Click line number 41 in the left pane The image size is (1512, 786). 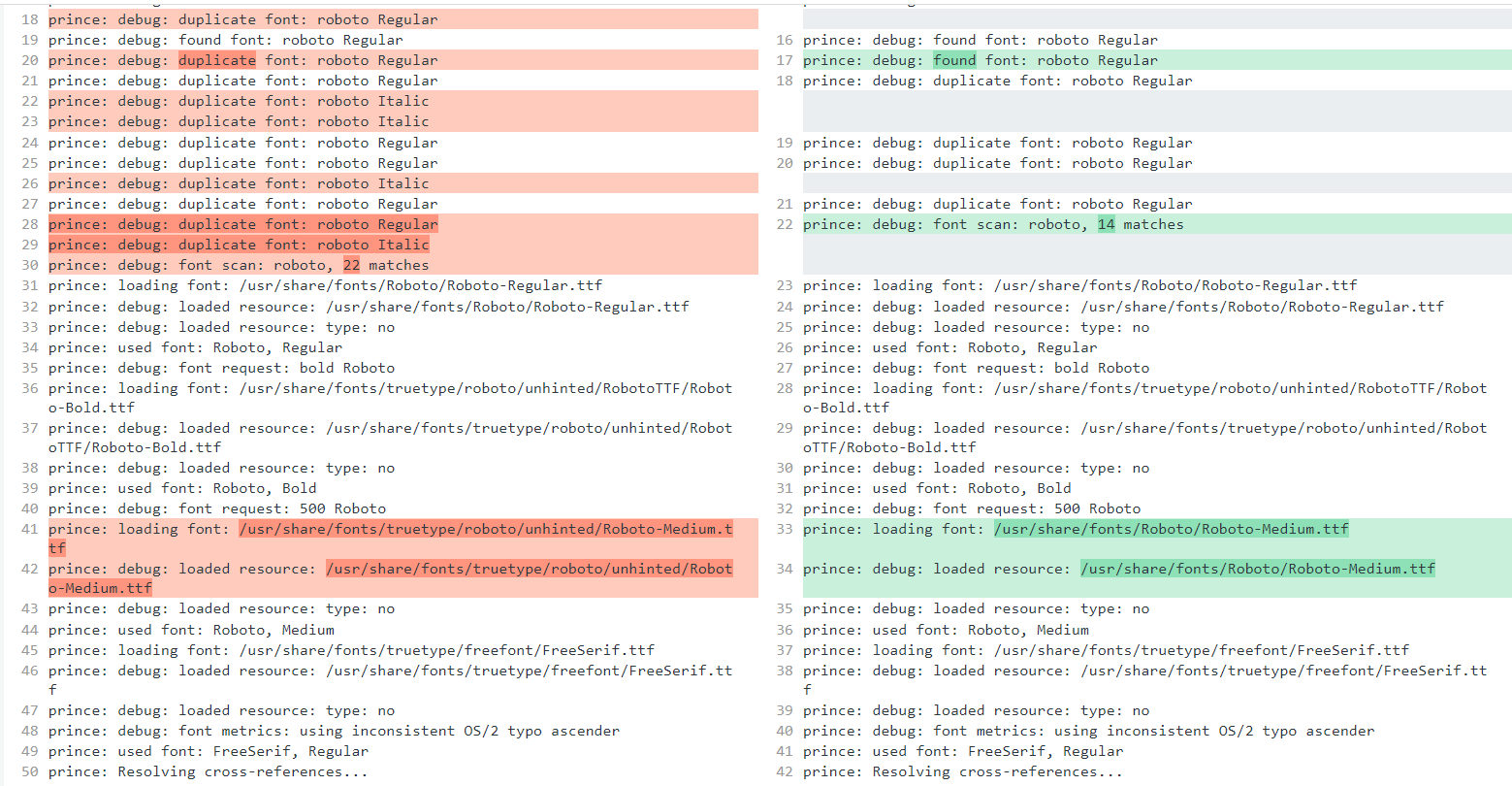tap(29, 529)
